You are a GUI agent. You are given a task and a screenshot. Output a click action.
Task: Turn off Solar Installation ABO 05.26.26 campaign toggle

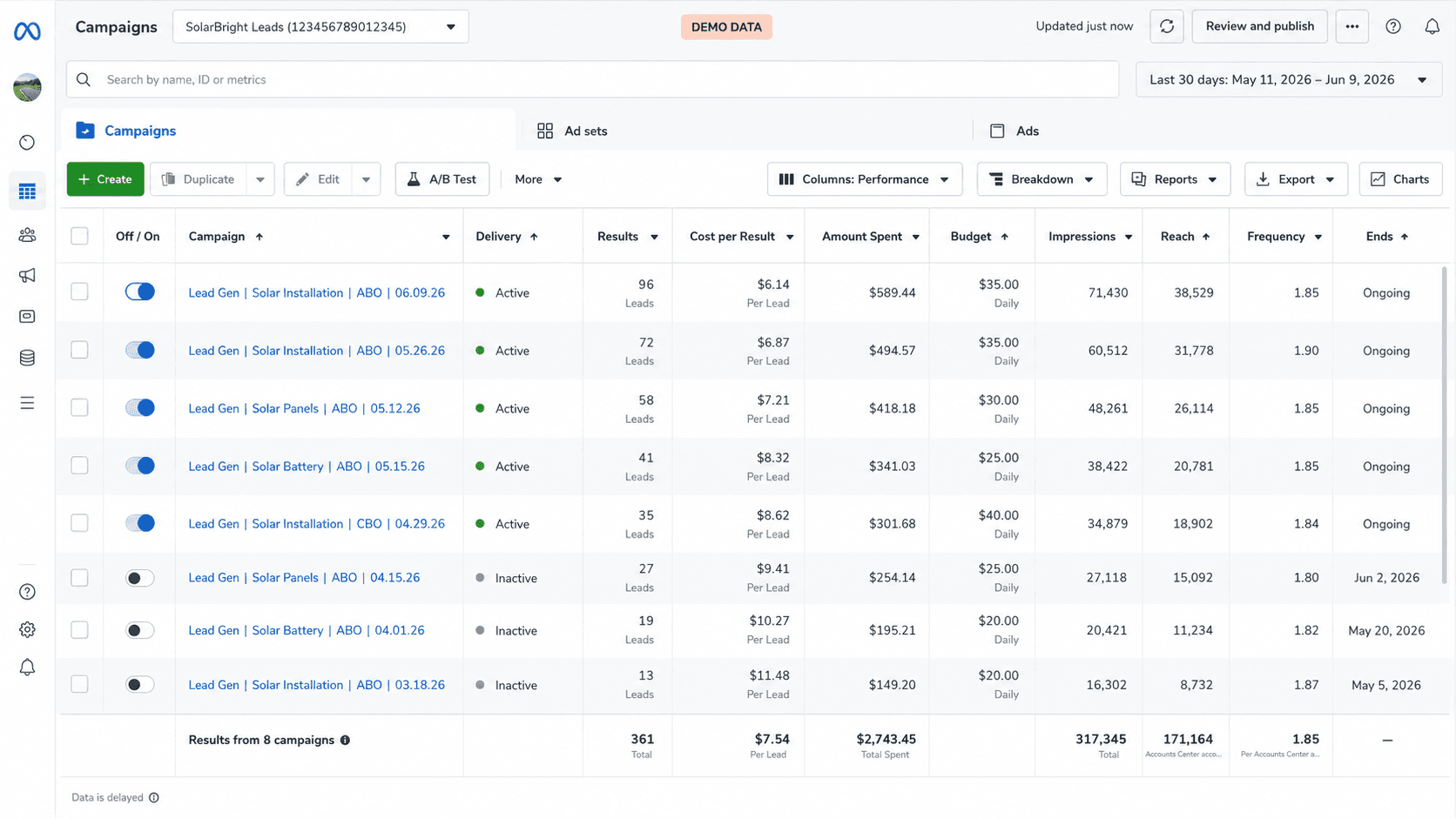(x=139, y=350)
